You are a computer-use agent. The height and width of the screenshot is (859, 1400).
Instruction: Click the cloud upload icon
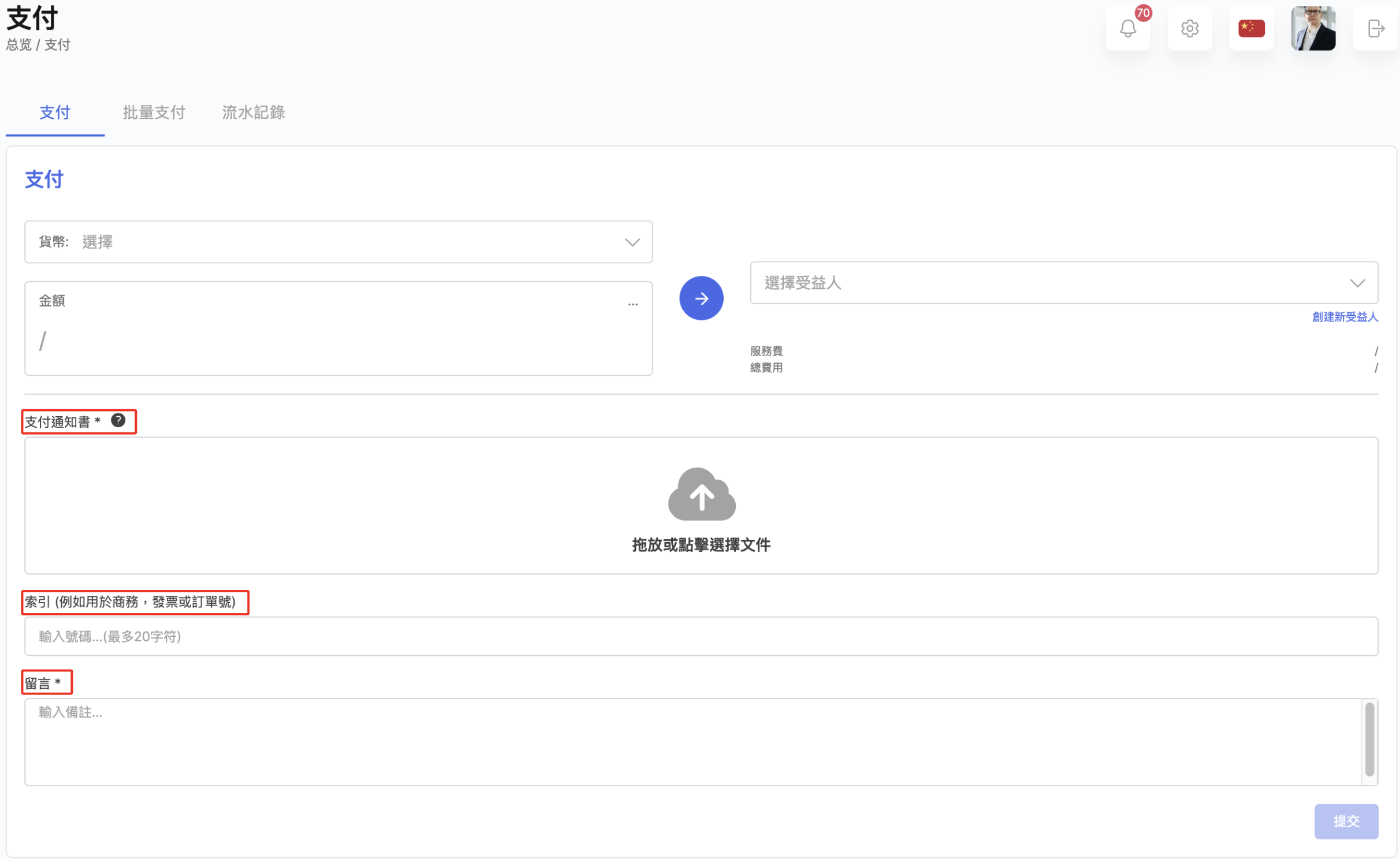coord(701,494)
